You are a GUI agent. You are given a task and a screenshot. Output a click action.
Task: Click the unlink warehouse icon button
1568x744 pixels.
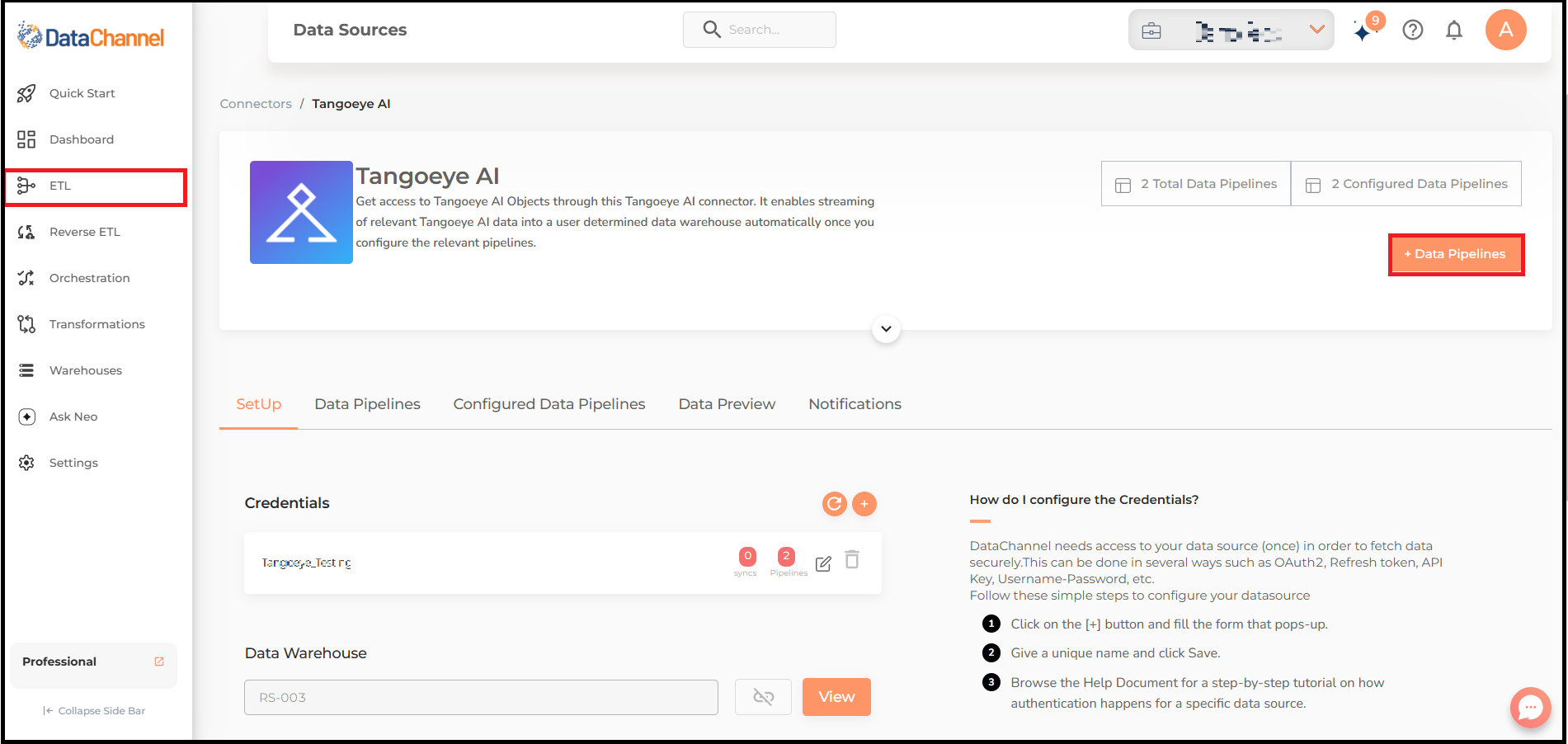point(763,697)
